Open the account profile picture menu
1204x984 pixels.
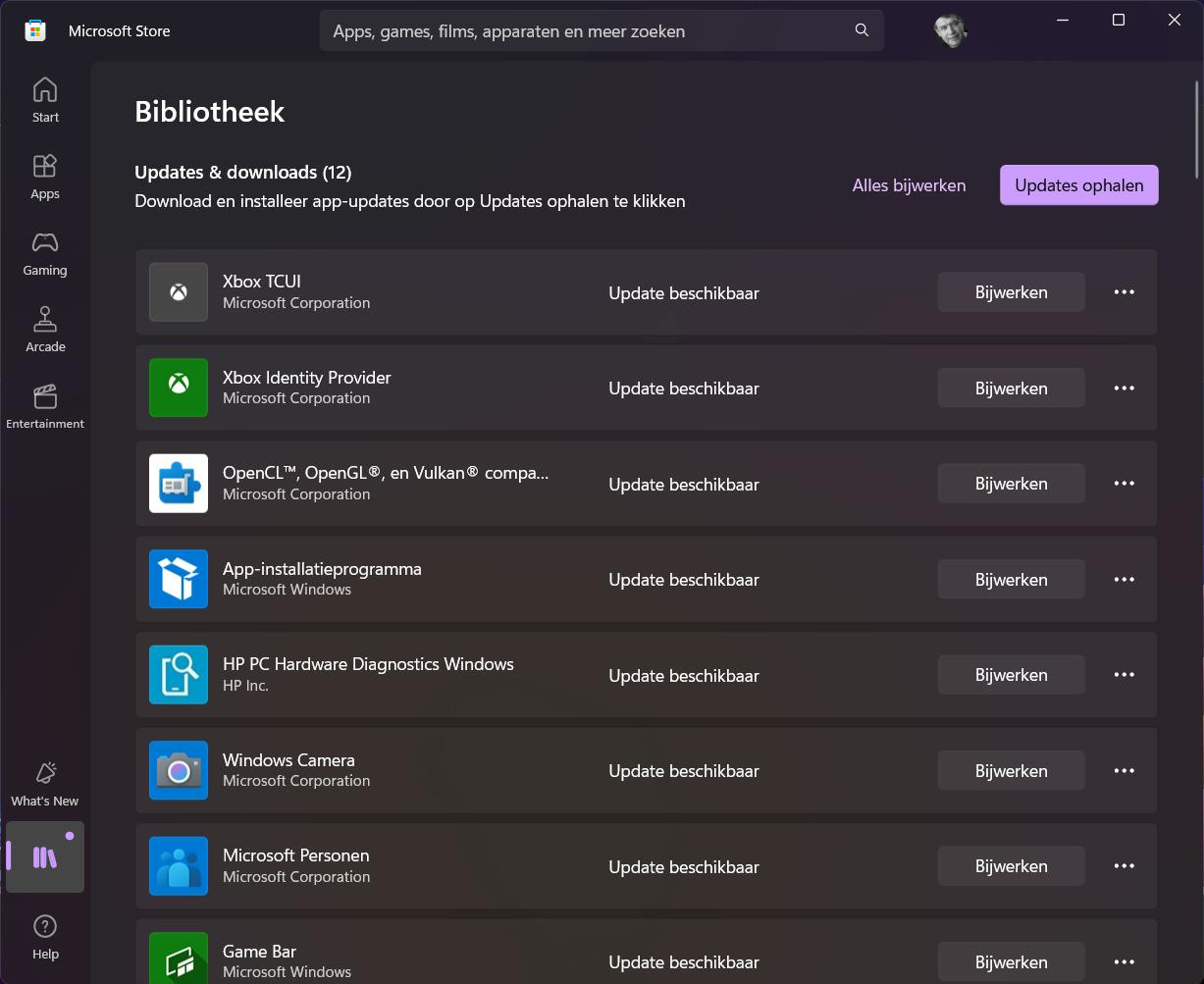point(949,30)
